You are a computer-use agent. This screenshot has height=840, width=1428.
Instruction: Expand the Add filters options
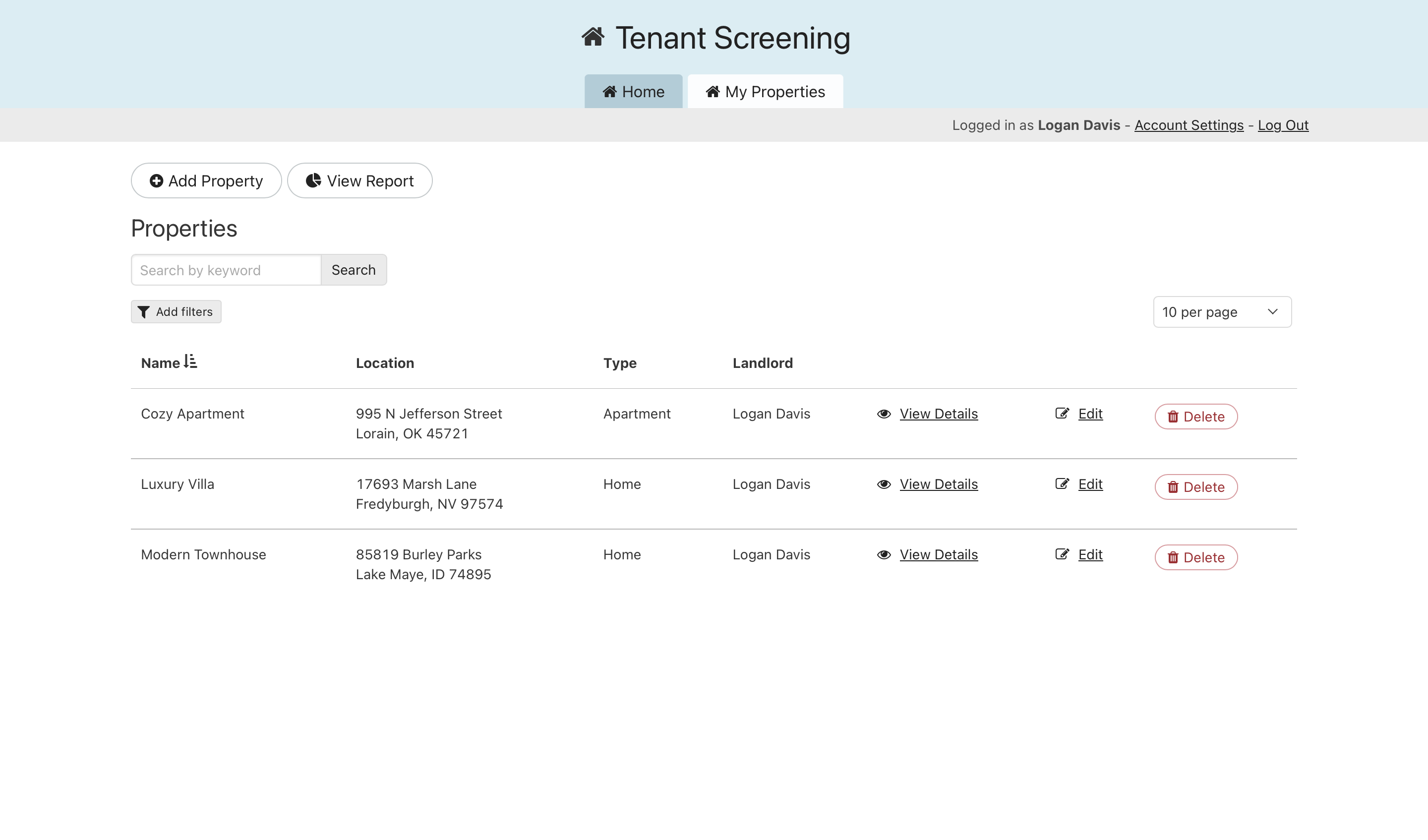point(176,312)
